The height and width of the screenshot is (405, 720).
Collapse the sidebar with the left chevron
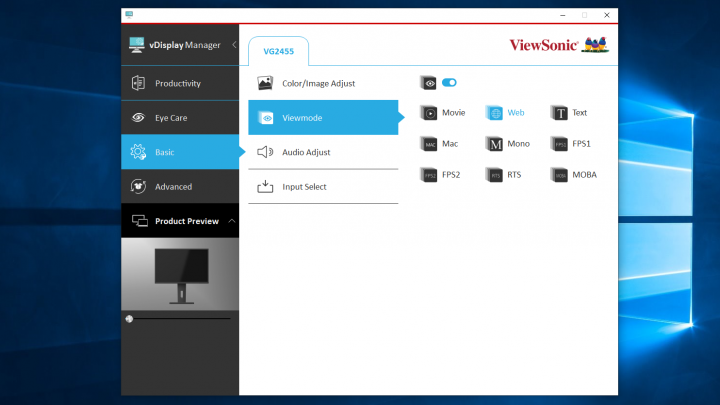[x=234, y=45]
